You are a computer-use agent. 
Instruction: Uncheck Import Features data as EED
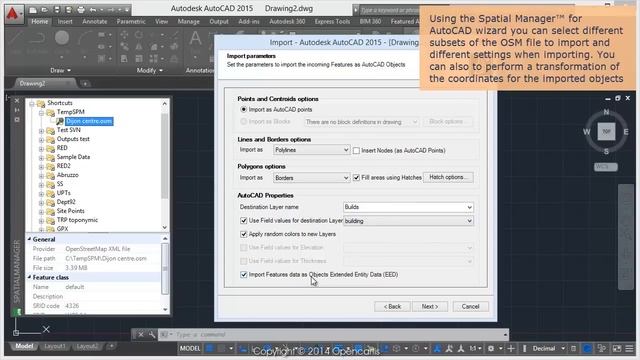click(x=244, y=274)
